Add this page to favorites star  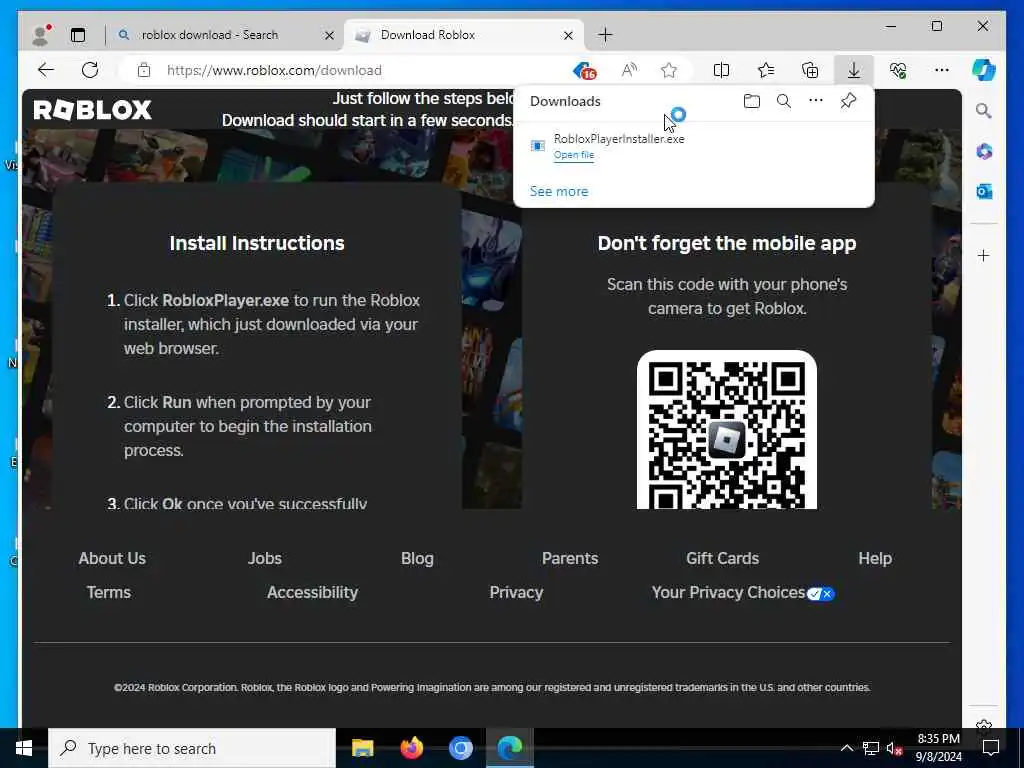coord(669,70)
